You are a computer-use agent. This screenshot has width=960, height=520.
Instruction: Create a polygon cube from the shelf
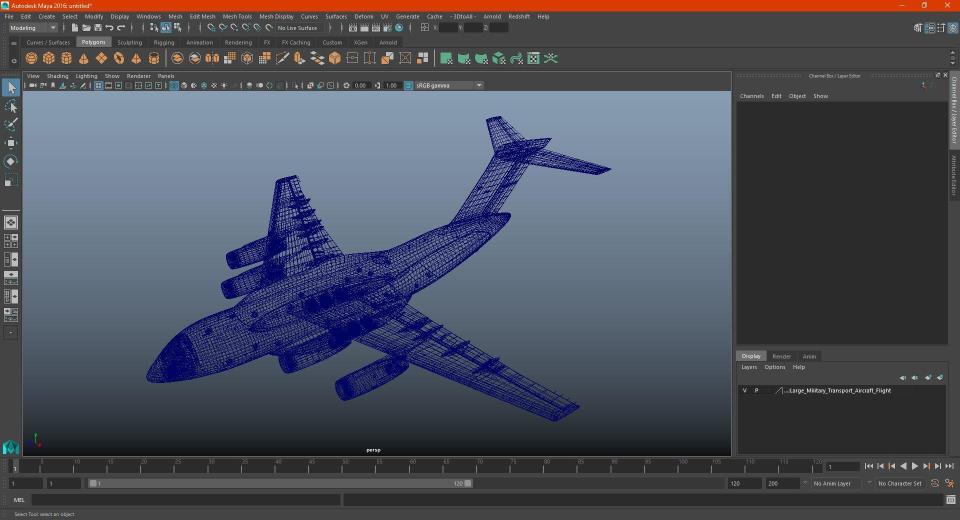pos(48,58)
